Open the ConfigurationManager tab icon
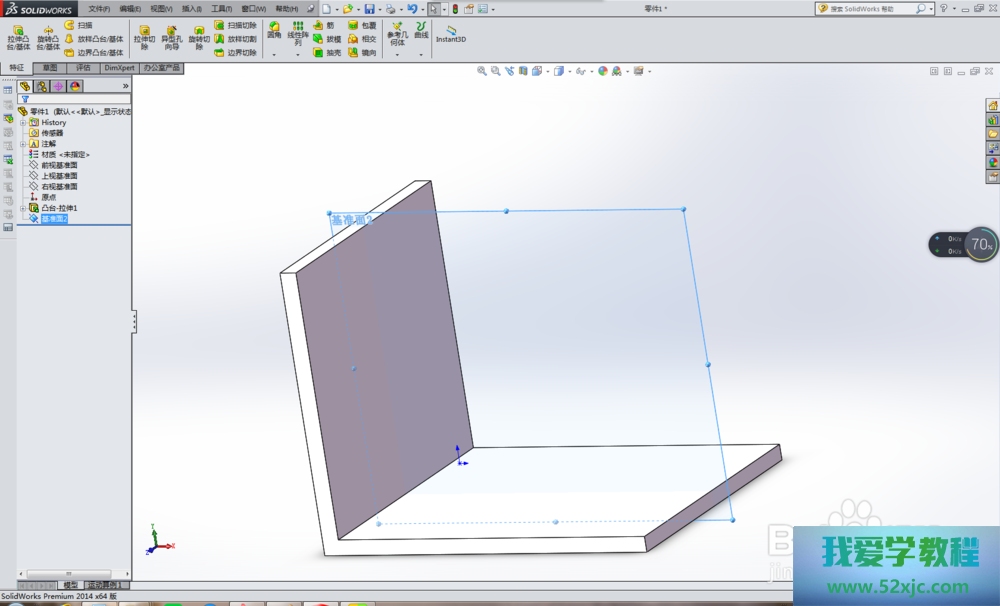 coord(58,86)
